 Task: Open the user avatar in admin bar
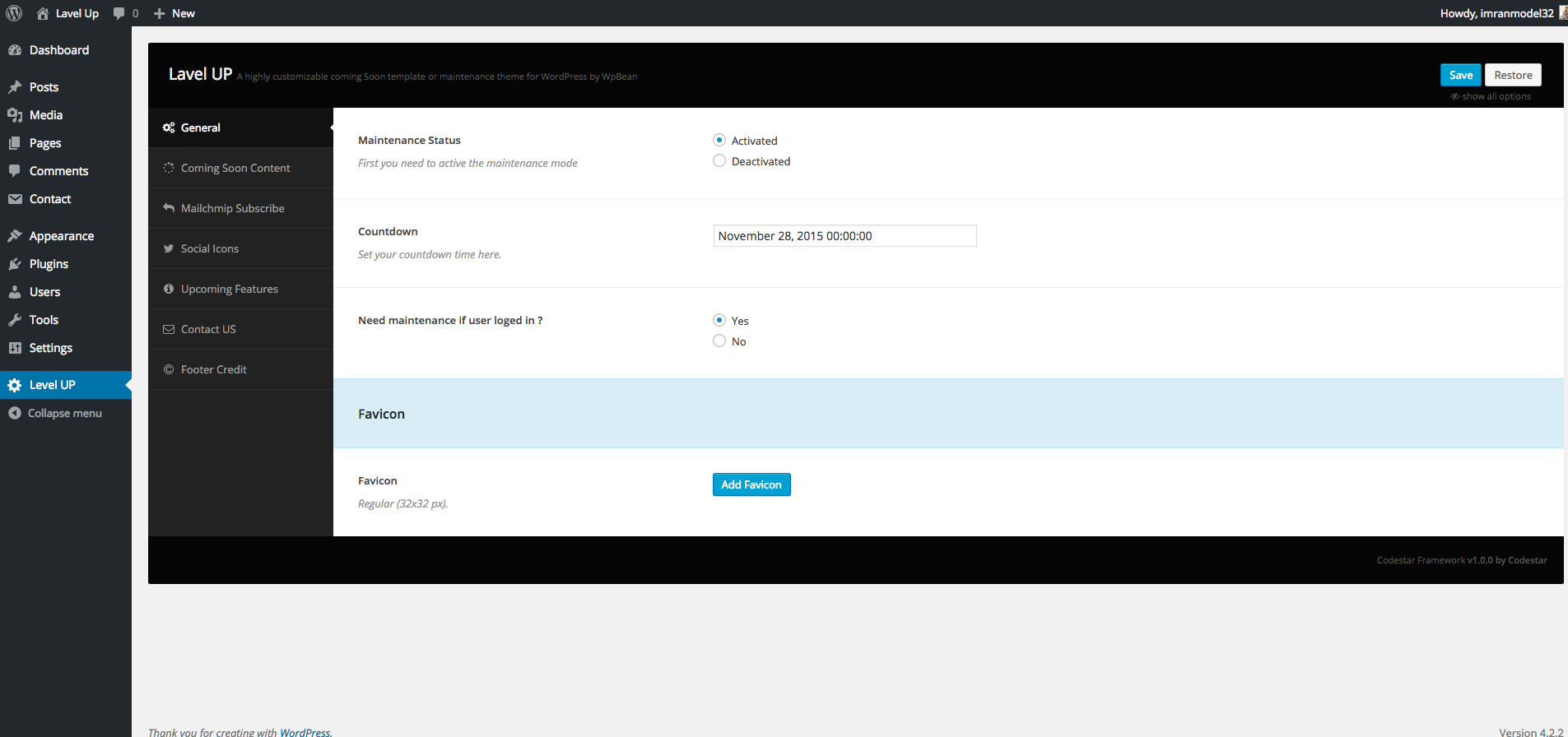1563,13
